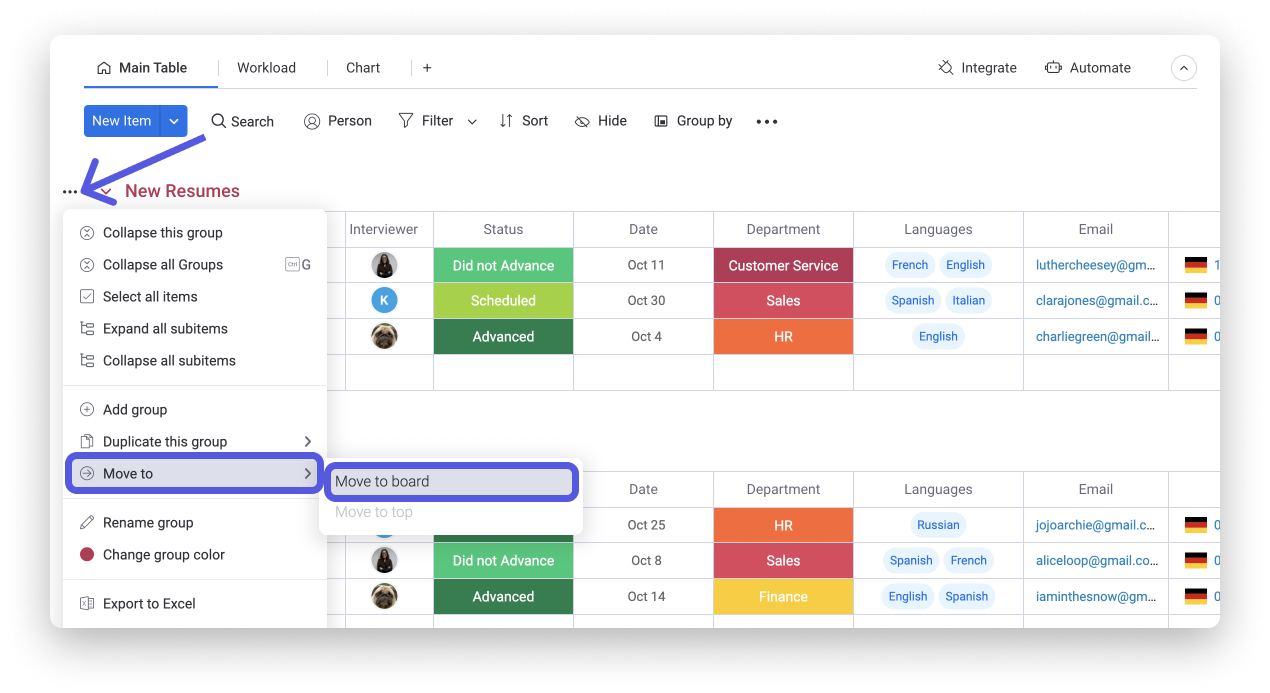Click the Group by icon
1270x693 pixels.
pos(661,121)
